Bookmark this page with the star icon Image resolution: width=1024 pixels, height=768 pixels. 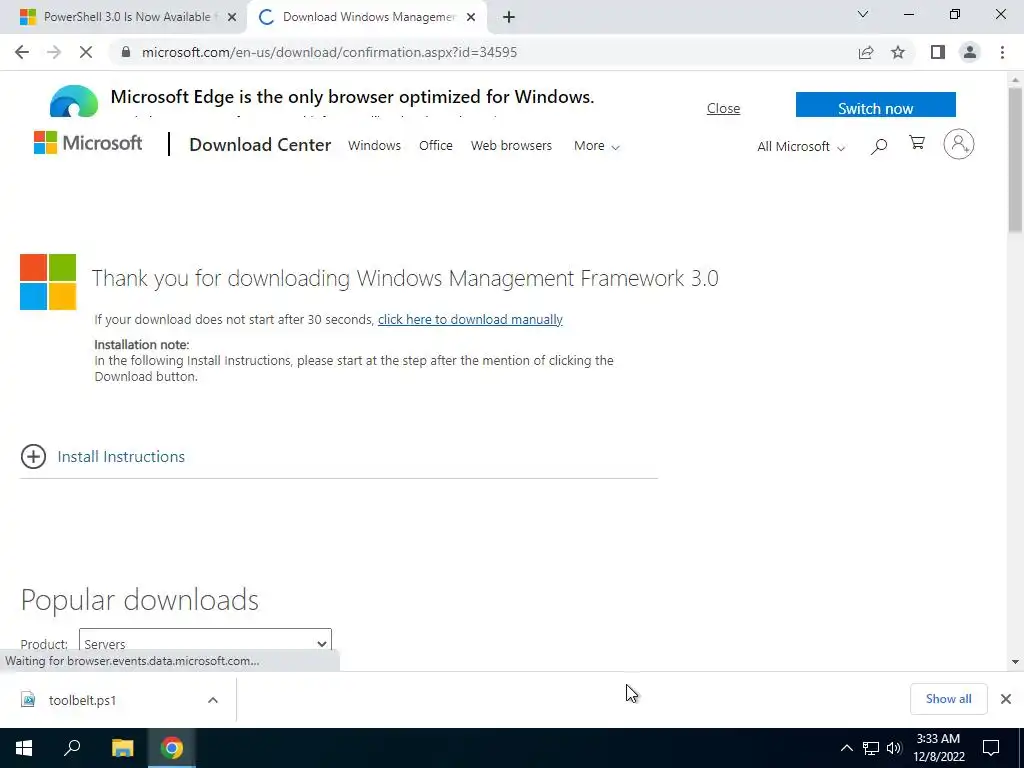pos(898,52)
